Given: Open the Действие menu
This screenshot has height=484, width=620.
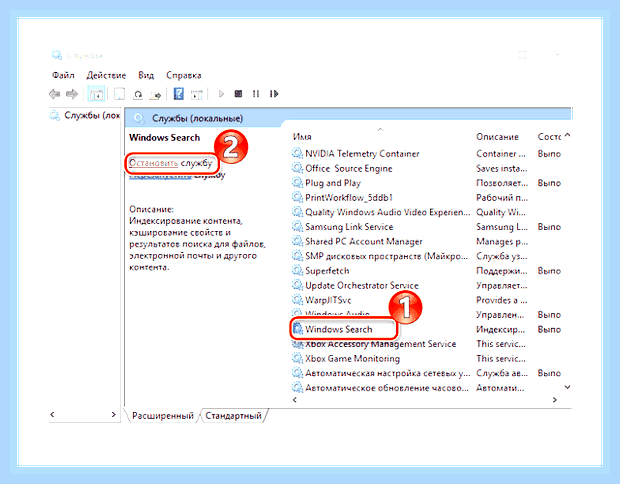Looking at the screenshot, I should 106,75.
